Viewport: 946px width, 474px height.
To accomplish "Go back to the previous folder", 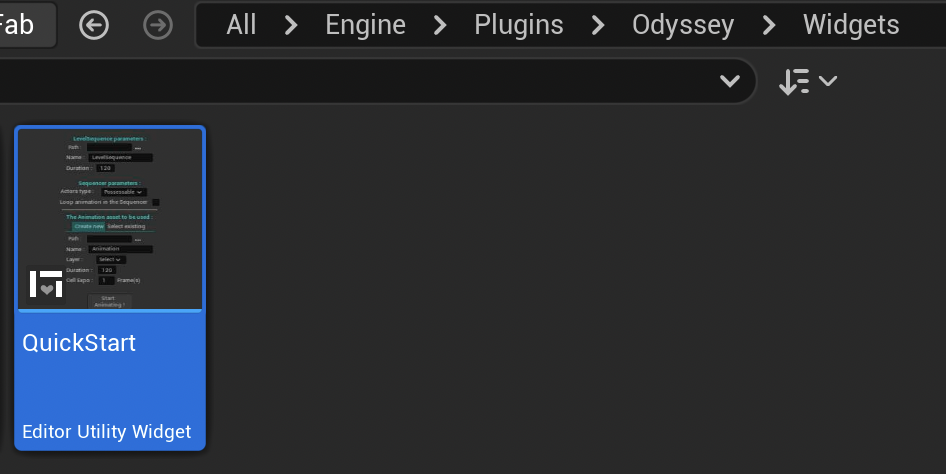I will coord(94,25).
